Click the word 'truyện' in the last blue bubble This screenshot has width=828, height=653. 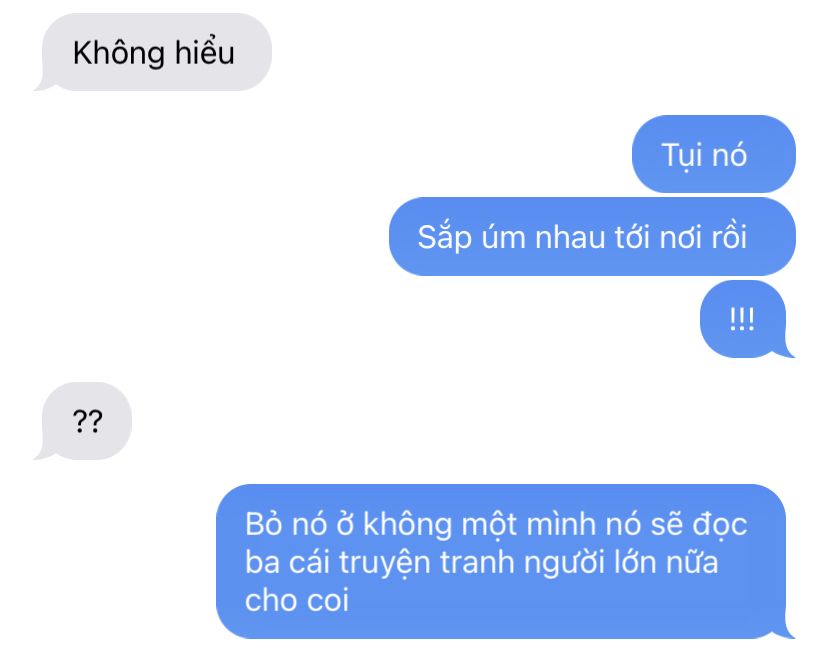(385, 564)
